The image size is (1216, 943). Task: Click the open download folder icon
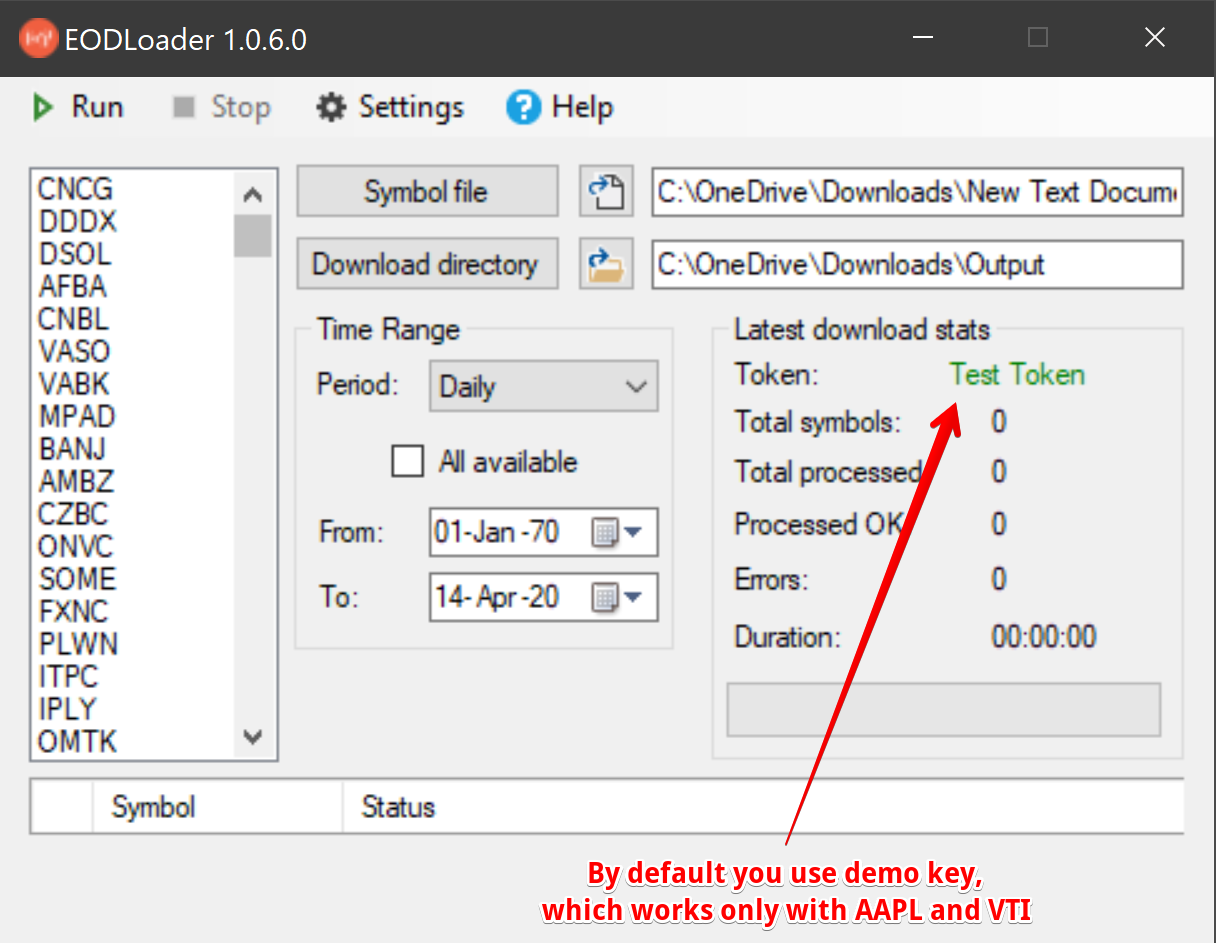tap(606, 264)
